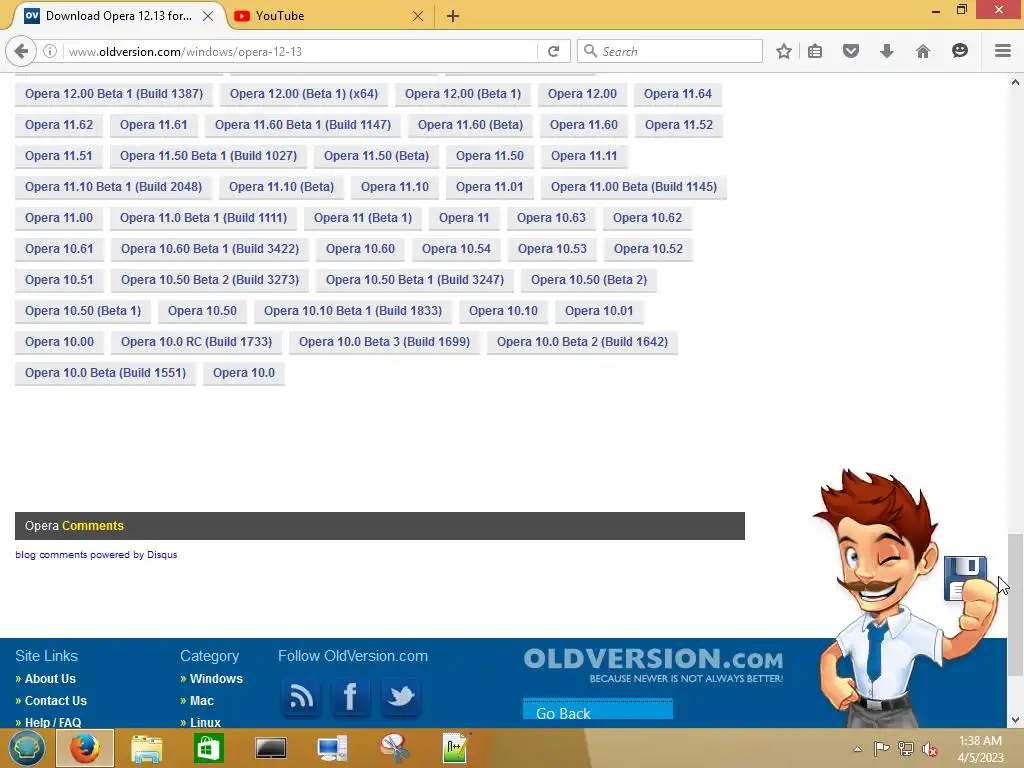Screen dimensions: 1024x768
Task: Open the Action Center flag icon
Action: (881, 749)
